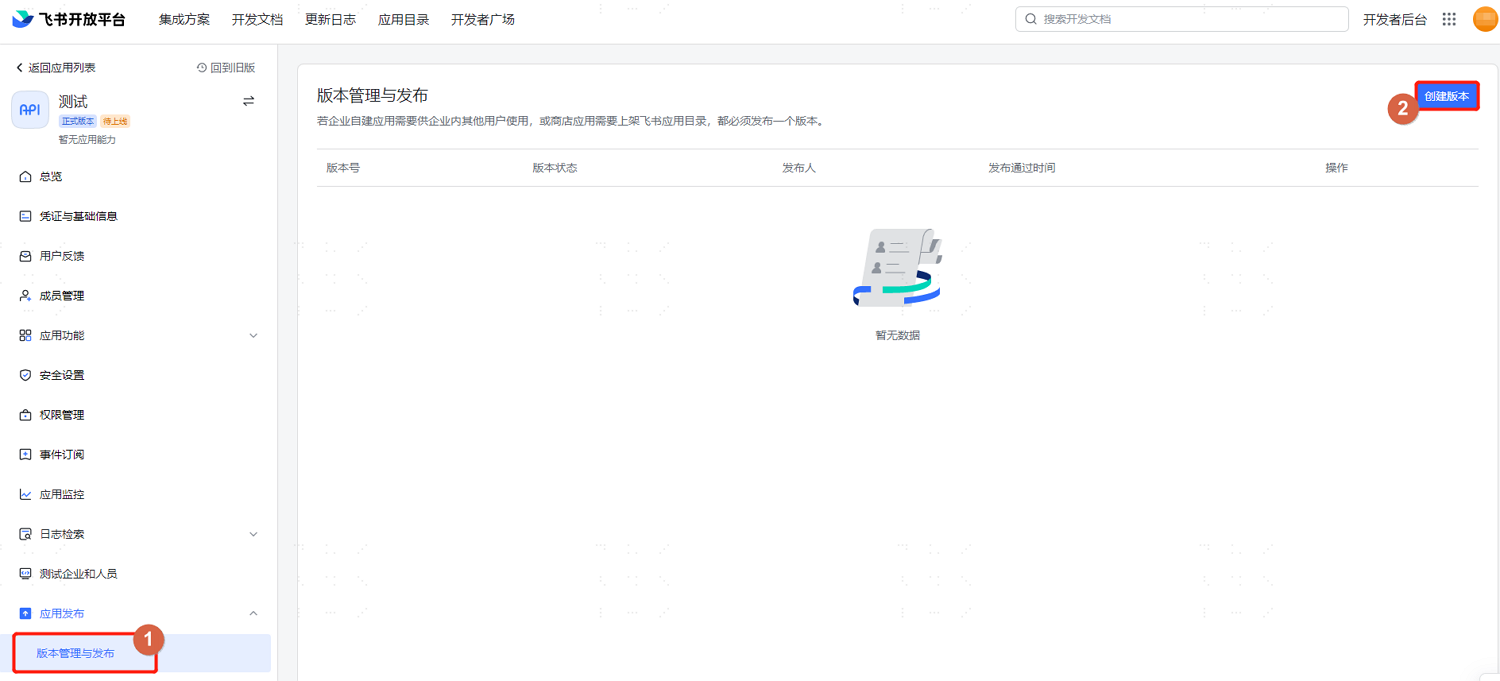
Task: Select 版本管理与发布 in sidebar
Action: 140,653
